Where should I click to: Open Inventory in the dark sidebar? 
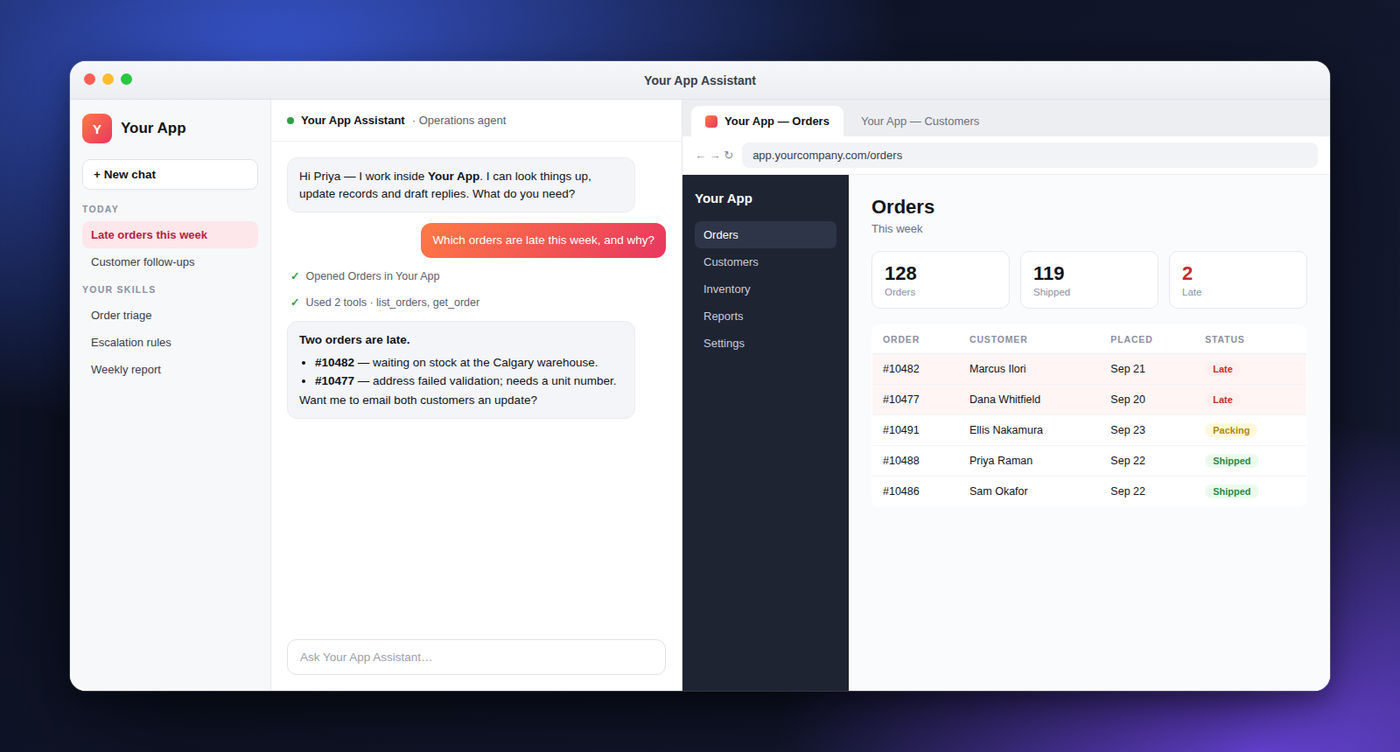[766, 289]
